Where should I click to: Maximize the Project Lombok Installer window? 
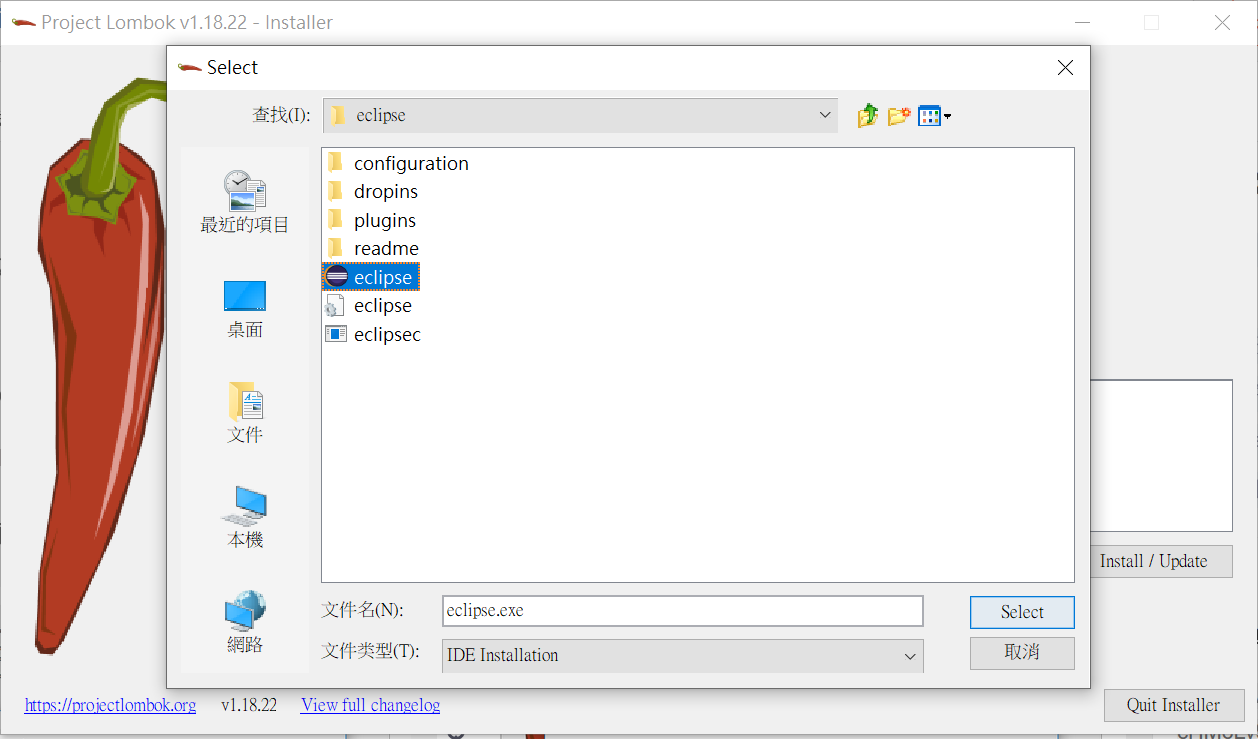coord(1152,22)
